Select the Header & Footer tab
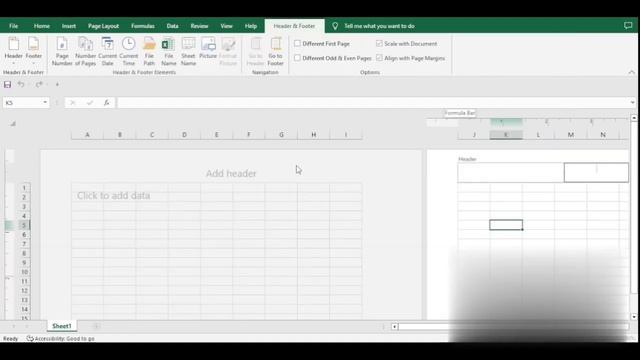Screen dimensions: 640x360 [x=294, y=26]
